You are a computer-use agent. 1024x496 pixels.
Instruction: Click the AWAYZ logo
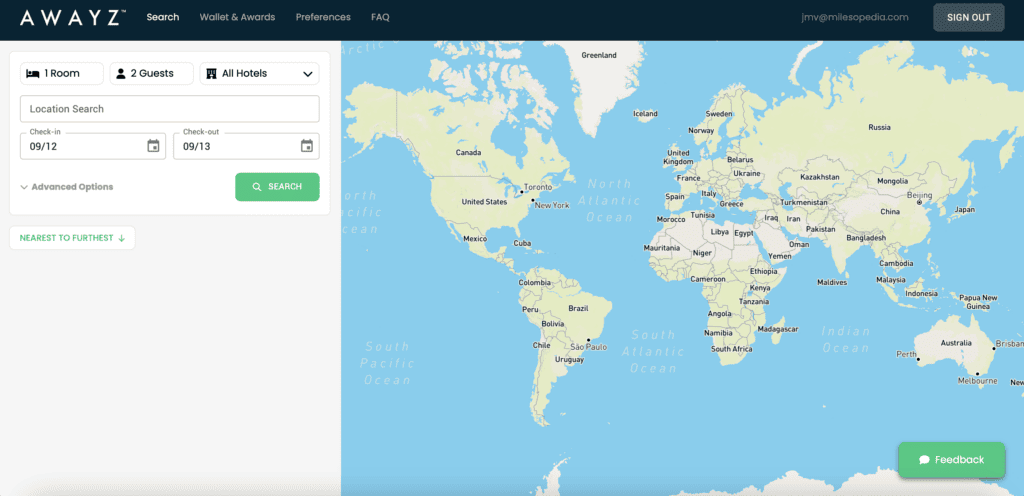pos(71,17)
